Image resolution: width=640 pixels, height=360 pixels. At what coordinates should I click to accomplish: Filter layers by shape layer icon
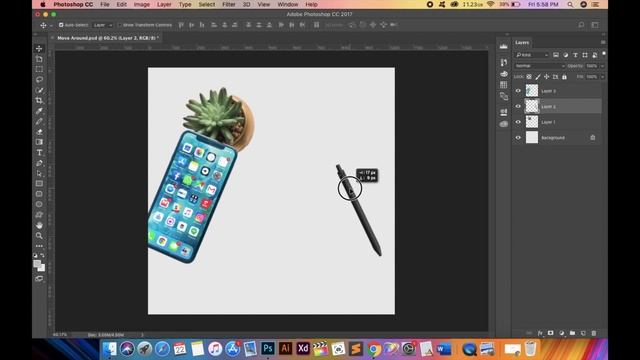point(585,55)
